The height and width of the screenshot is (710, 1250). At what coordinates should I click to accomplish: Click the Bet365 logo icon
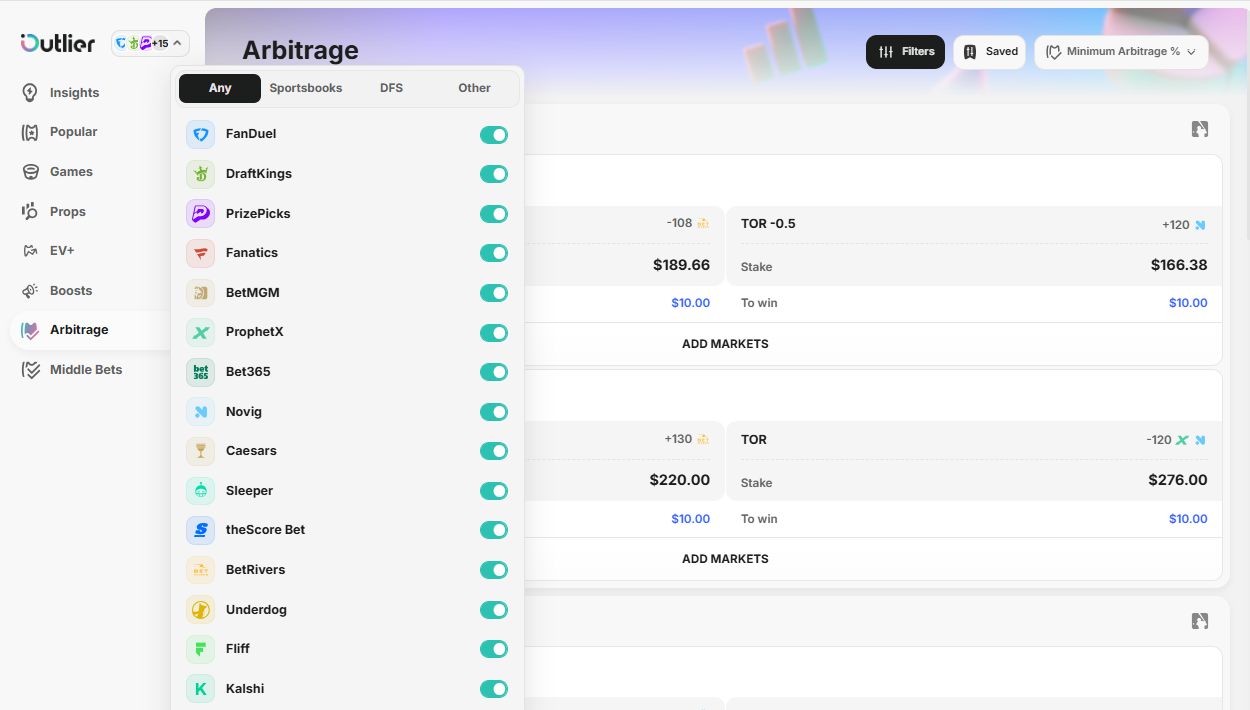click(201, 372)
